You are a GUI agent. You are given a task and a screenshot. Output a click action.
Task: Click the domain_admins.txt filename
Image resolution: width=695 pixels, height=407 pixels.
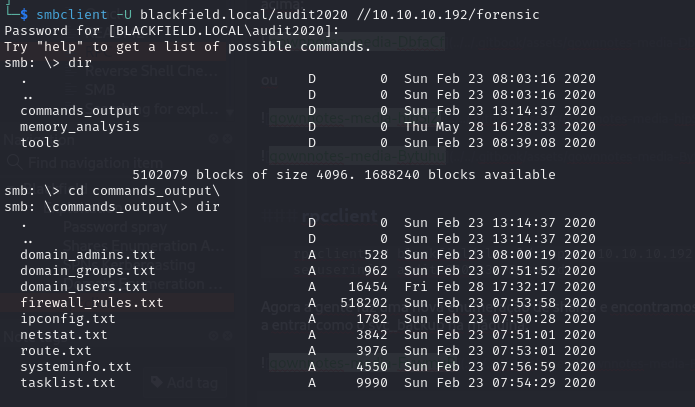[x=88, y=255]
